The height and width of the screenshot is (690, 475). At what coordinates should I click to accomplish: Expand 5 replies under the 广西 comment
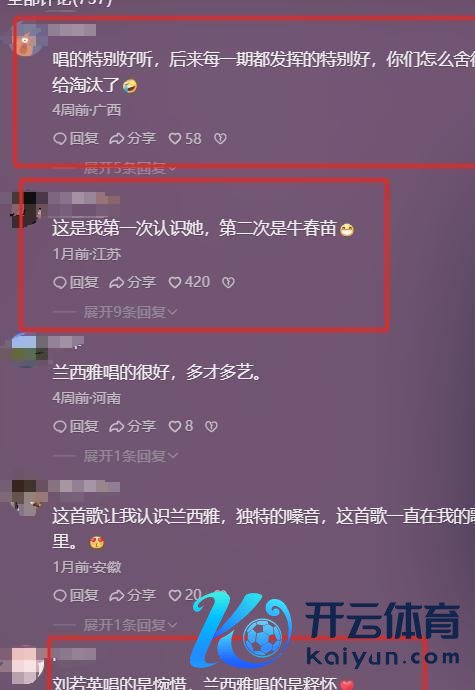(x=130, y=168)
